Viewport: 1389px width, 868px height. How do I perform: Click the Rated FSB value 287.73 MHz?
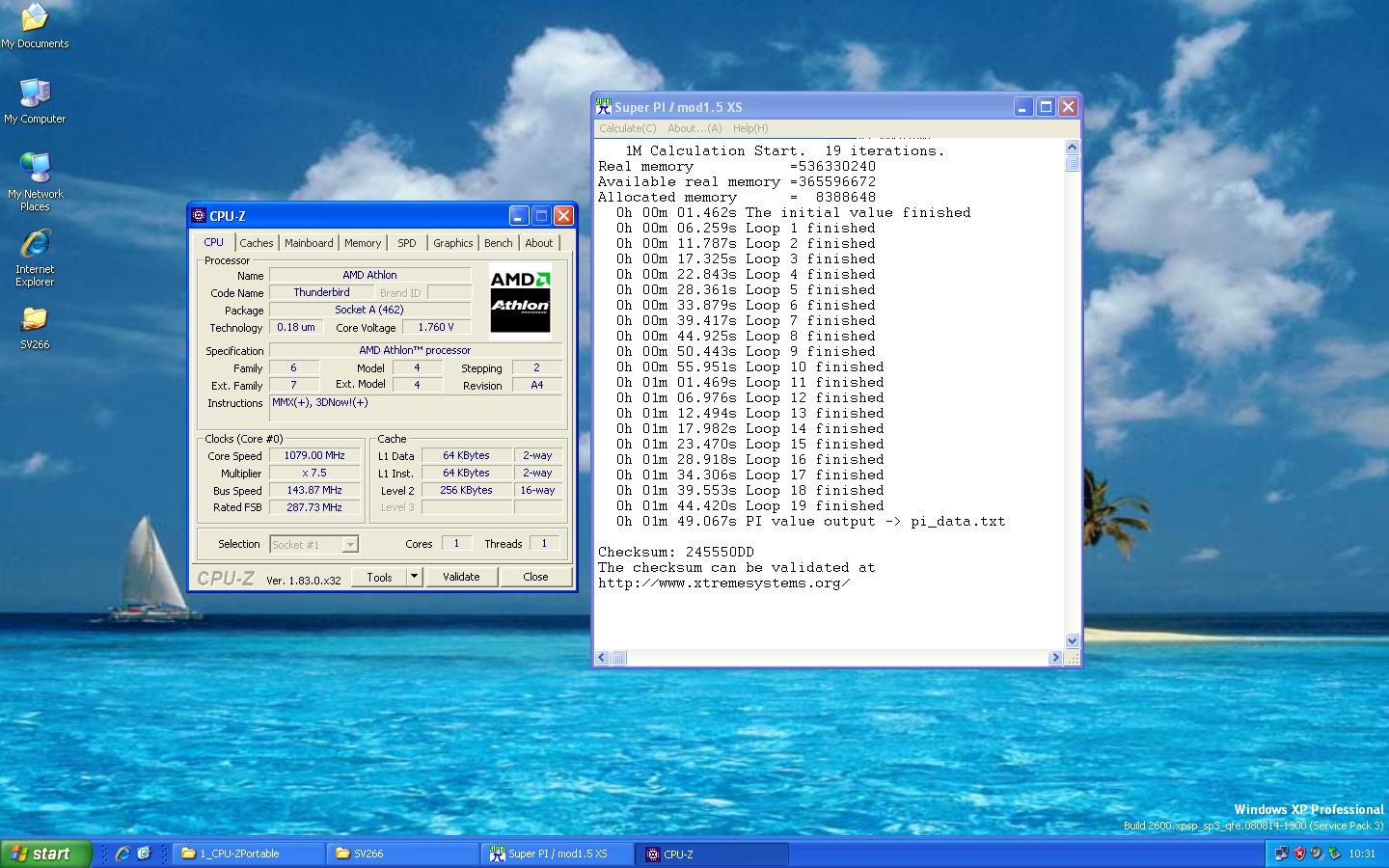pyautogui.click(x=314, y=507)
